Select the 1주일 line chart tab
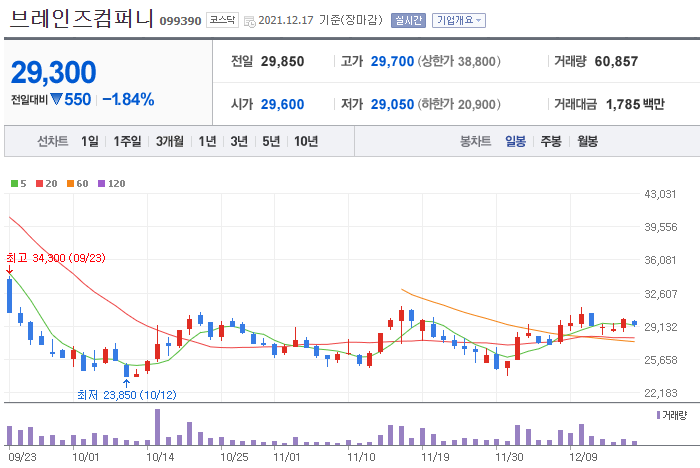The height and width of the screenshot is (468, 700). click(x=127, y=142)
